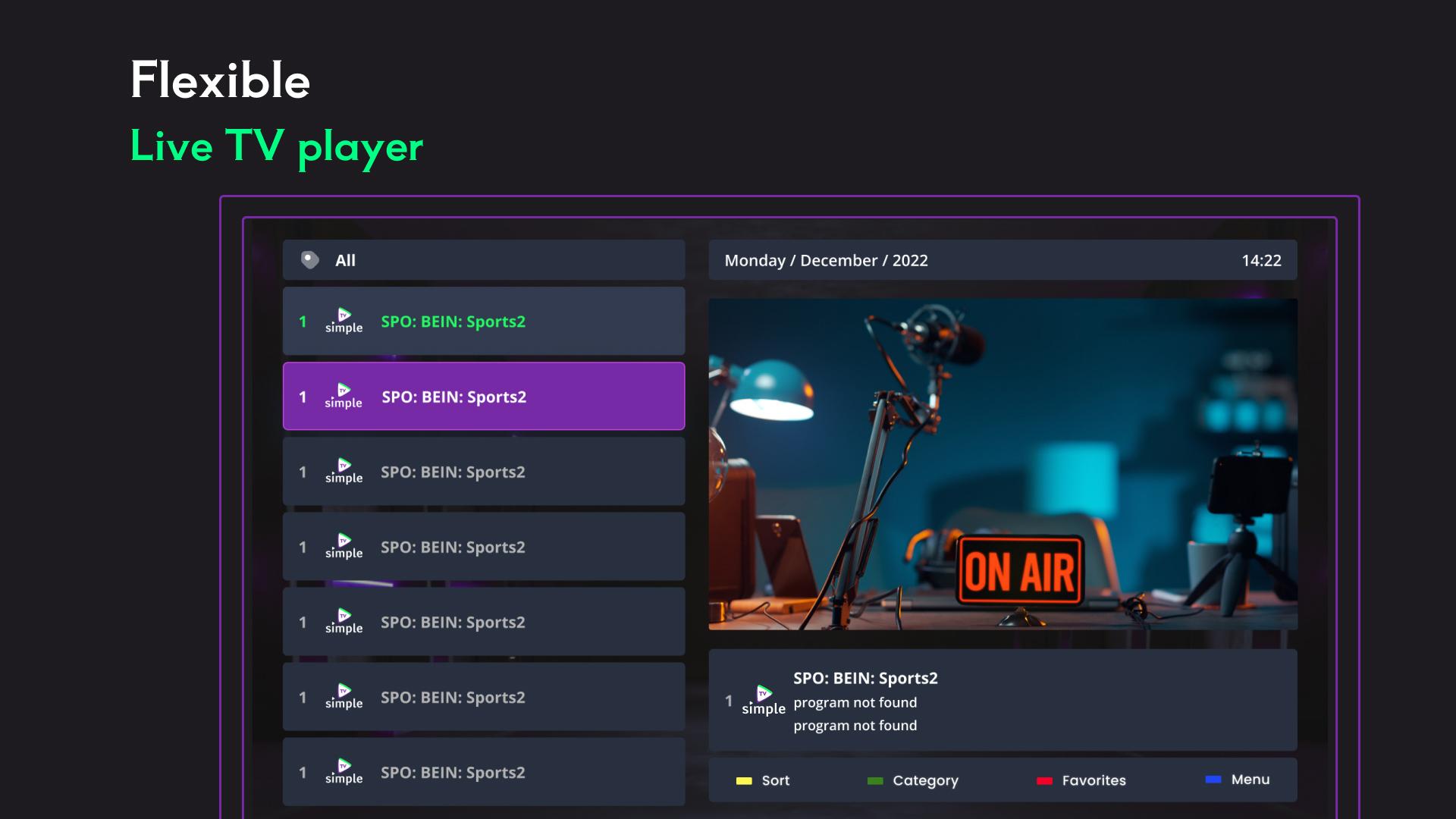Click the Simple TV logo in green row

[344, 321]
